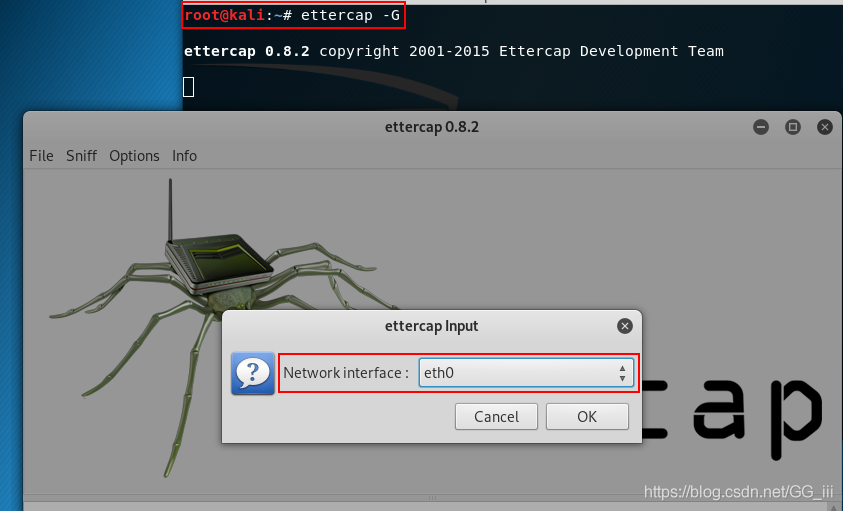
Task: Open the Options menu
Action: [x=134, y=156]
